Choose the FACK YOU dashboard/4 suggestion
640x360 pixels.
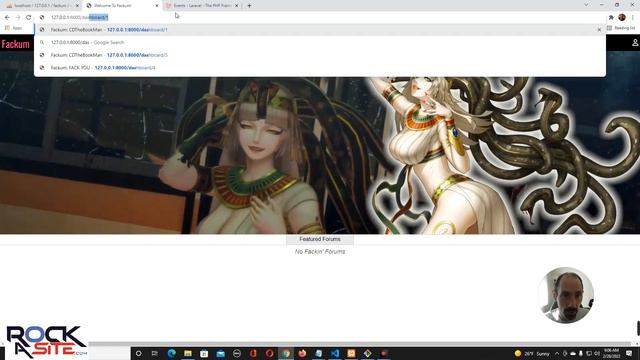coord(320,68)
